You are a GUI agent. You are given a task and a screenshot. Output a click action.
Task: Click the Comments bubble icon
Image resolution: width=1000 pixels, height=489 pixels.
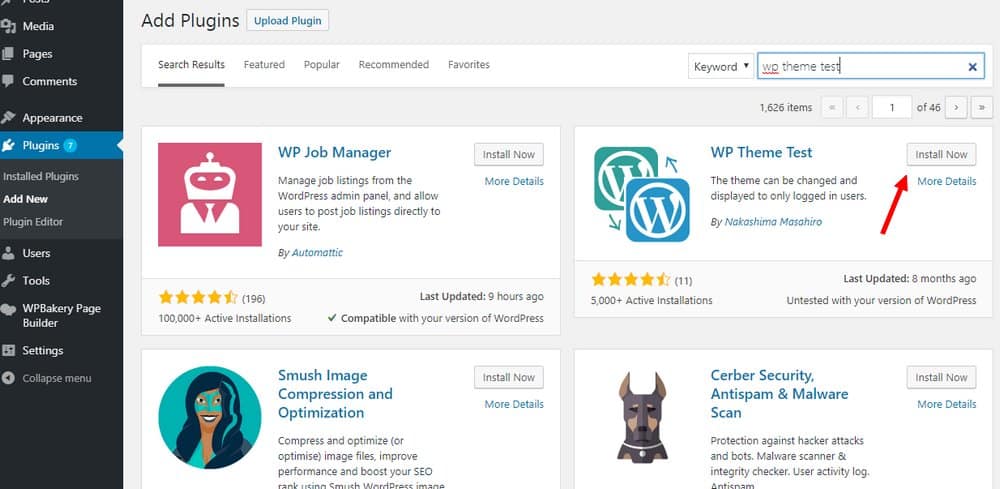coord(8,82)
